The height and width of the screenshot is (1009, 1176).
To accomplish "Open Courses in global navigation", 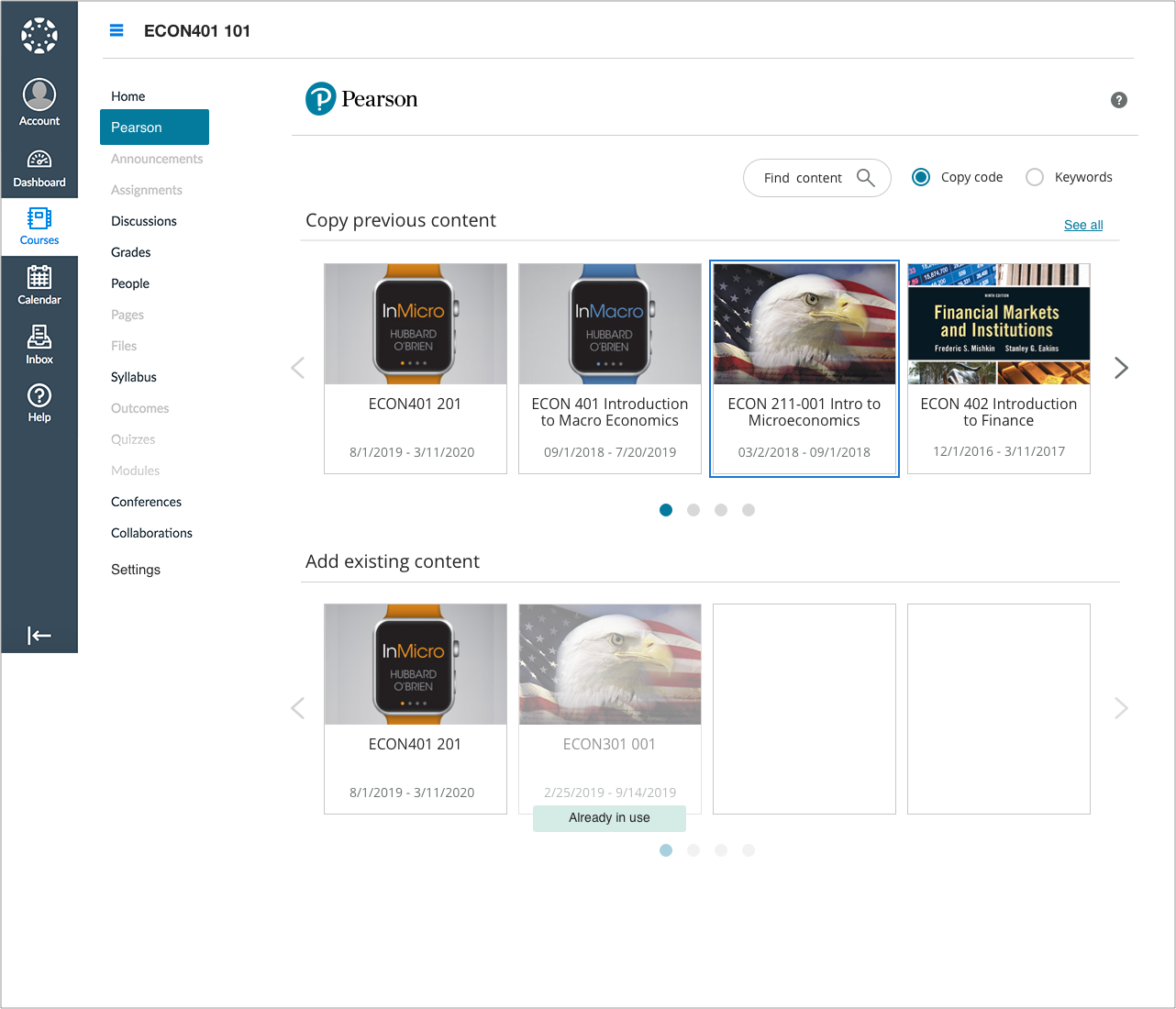I will click(x=39, y=227).
